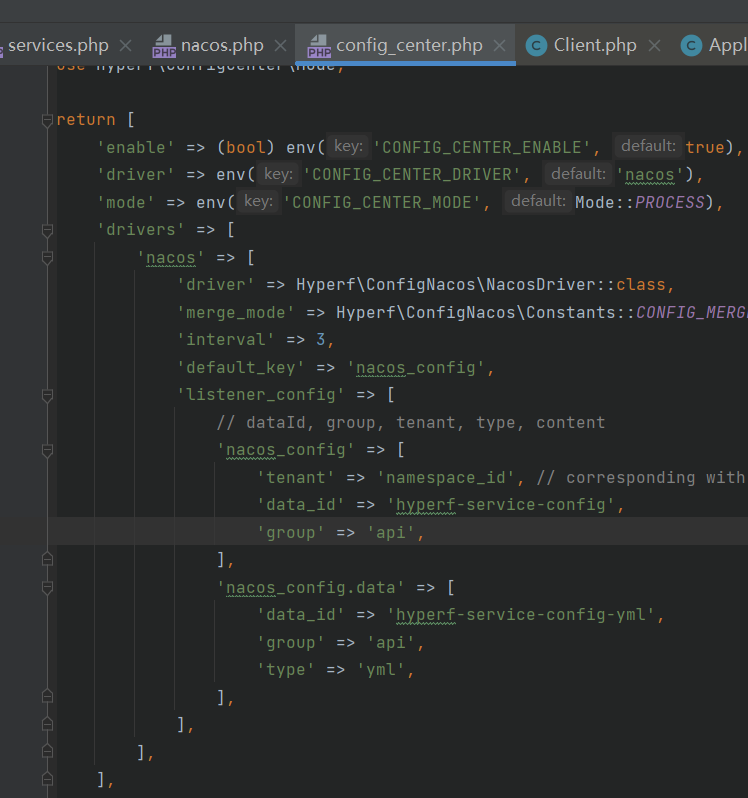Collapse the 'nacos' => [ array fold
The height and width of the screenshot is (798, 748).
pos(47,258)
